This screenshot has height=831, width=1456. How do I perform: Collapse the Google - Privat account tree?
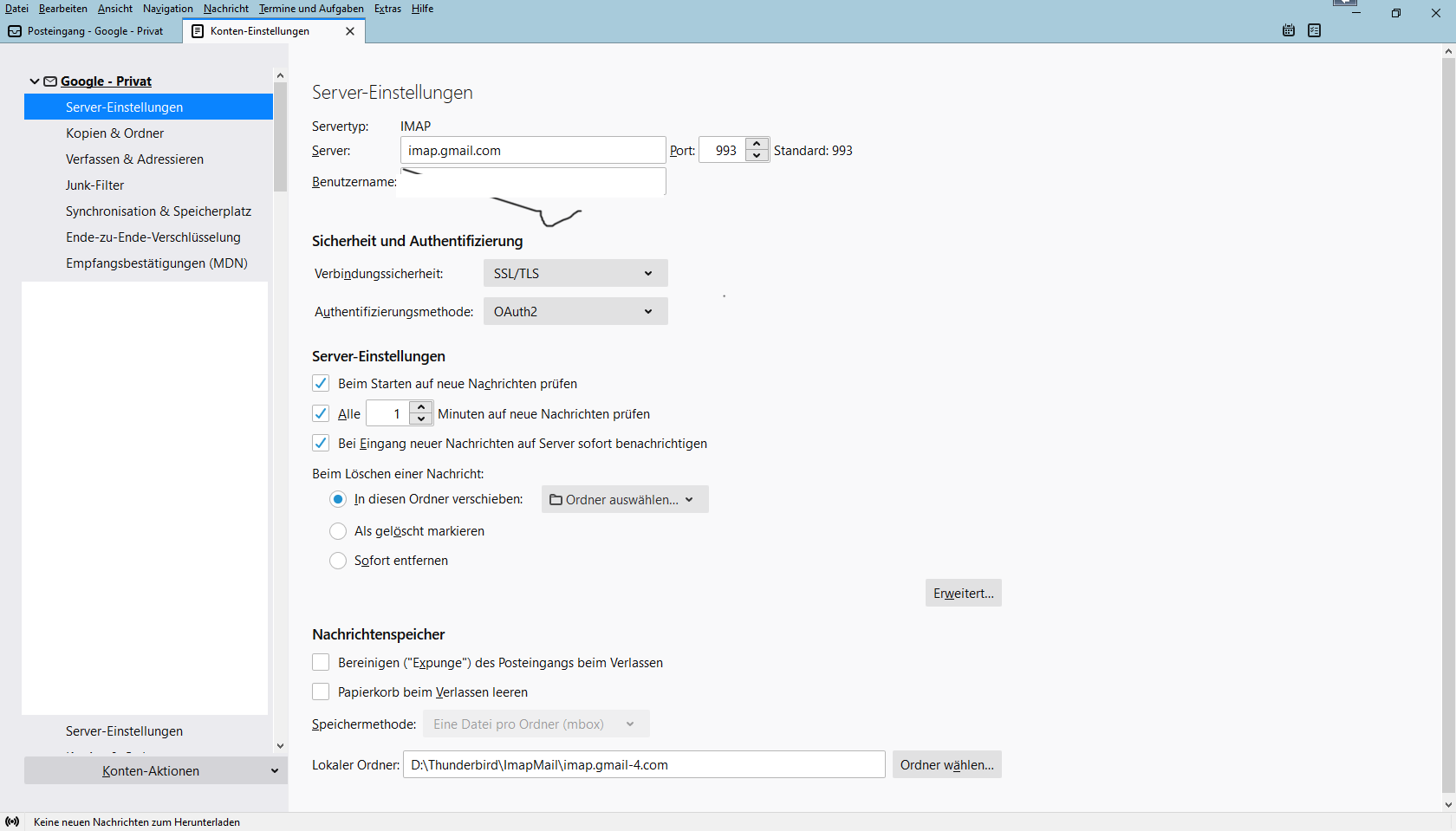(35, 81)
